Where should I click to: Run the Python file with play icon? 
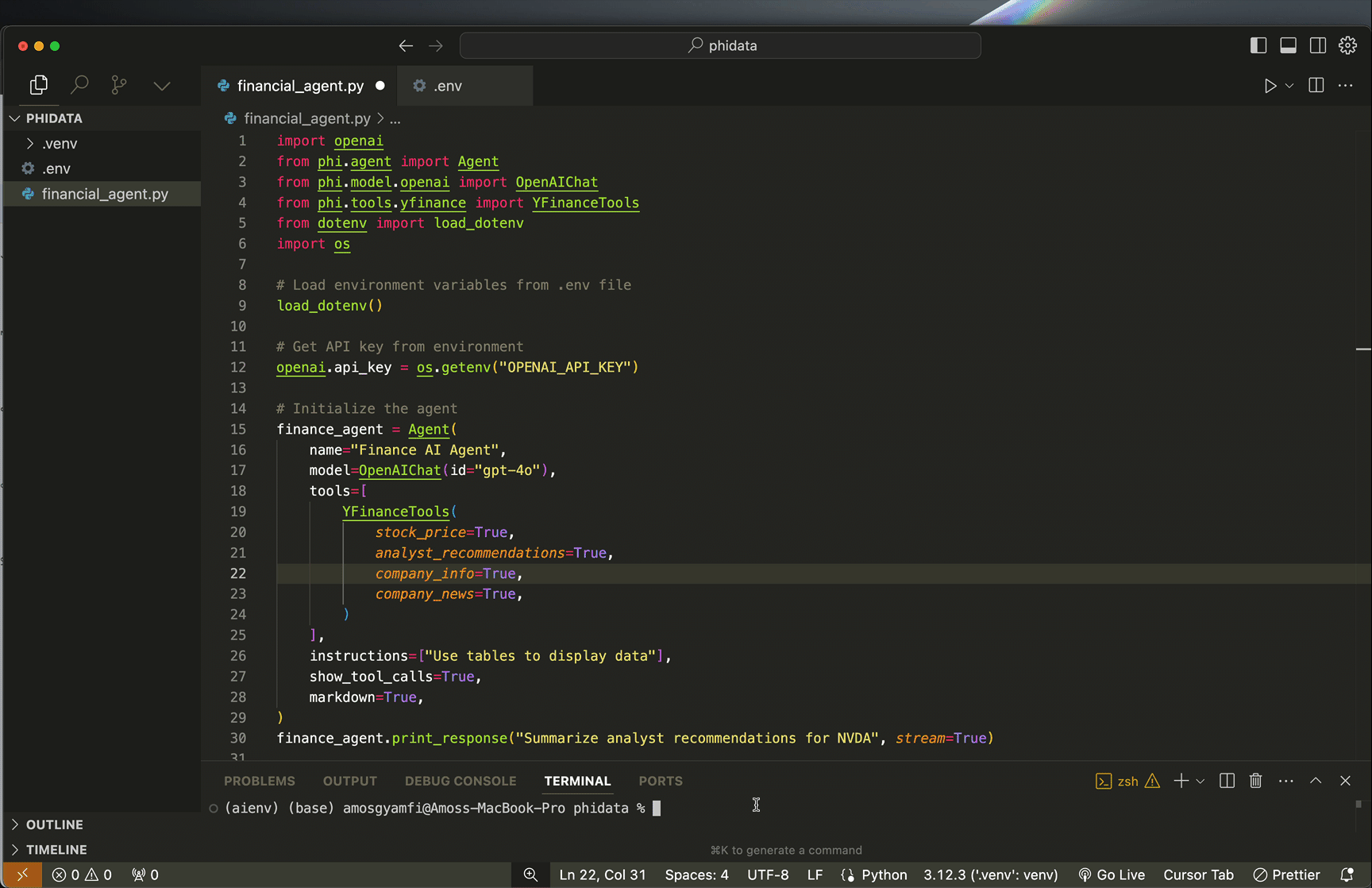[x=1270, y=86]
